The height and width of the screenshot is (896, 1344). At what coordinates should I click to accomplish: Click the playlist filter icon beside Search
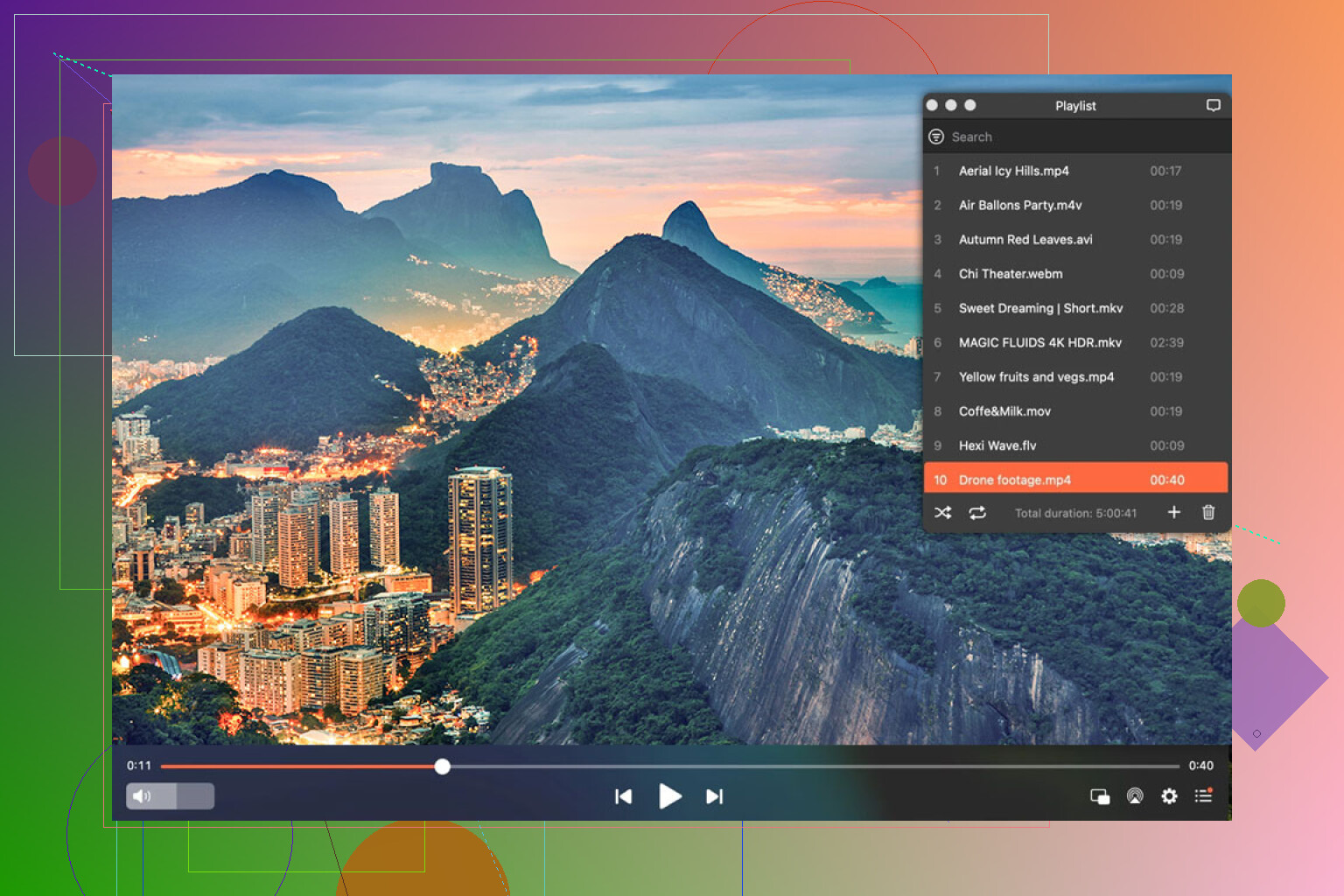click(936, 136)
